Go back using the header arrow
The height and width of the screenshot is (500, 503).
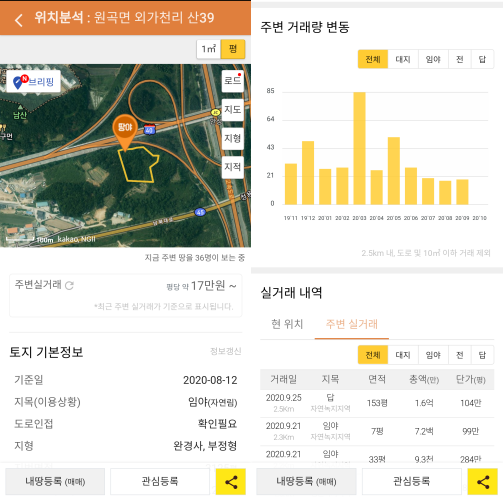[19, 20]
